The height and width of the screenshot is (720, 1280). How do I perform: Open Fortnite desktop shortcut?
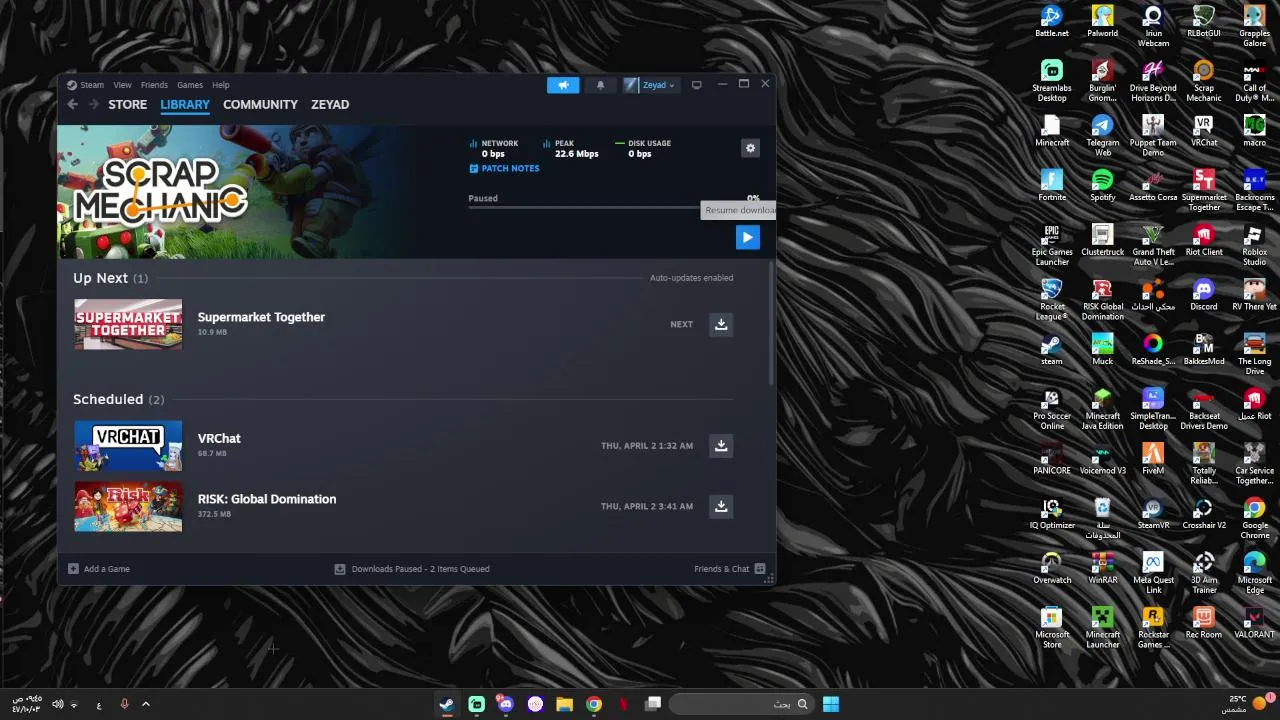(x=1052, y=185)
